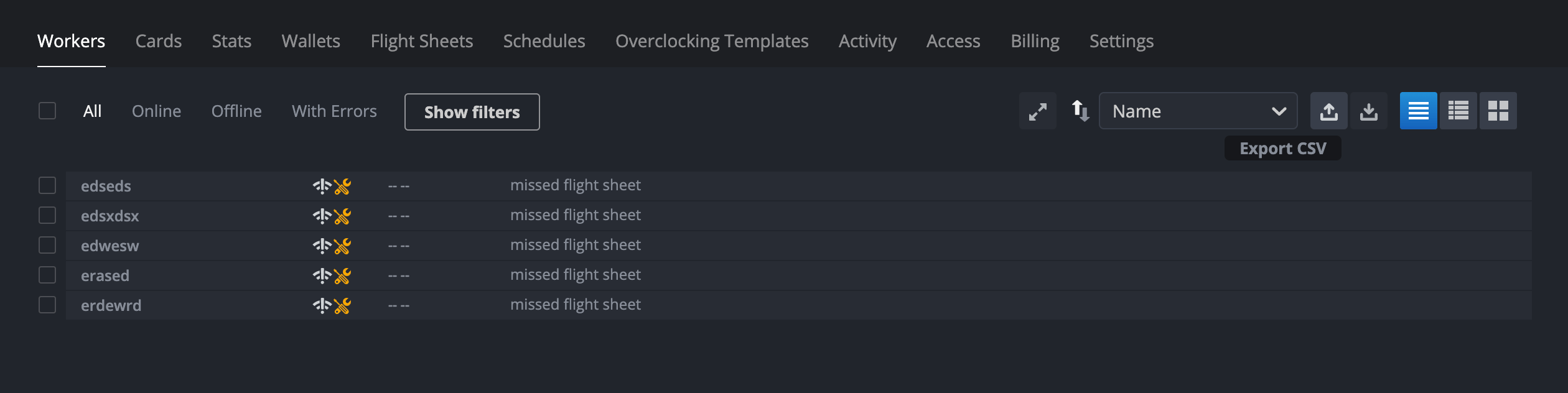The height and width of the screenshot is (393, 1568).
Task: Check the checkbox next to edsxdsx
Action: click(47, 215)
